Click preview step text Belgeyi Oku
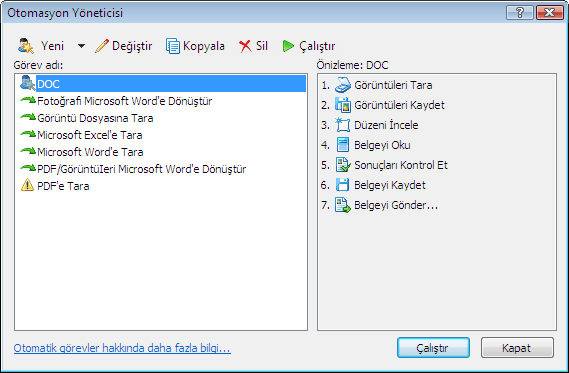The image size is (569, 373). (x=382, y=145)
